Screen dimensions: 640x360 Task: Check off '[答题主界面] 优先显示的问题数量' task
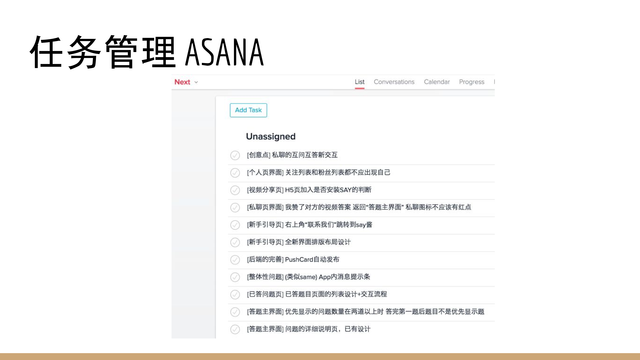point(235,312)
